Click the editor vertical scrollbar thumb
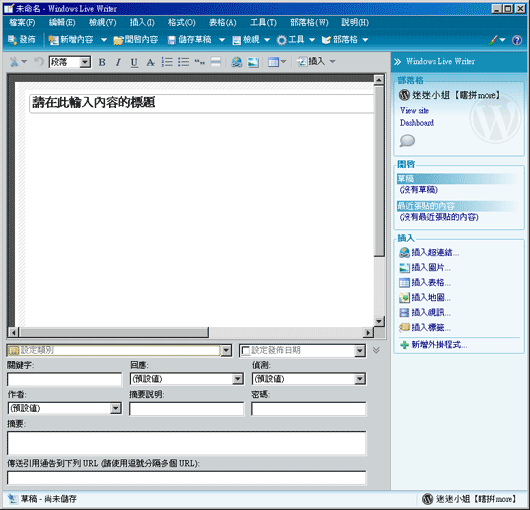Viewport: 530px width, 510px height. (x=379, y=171)
